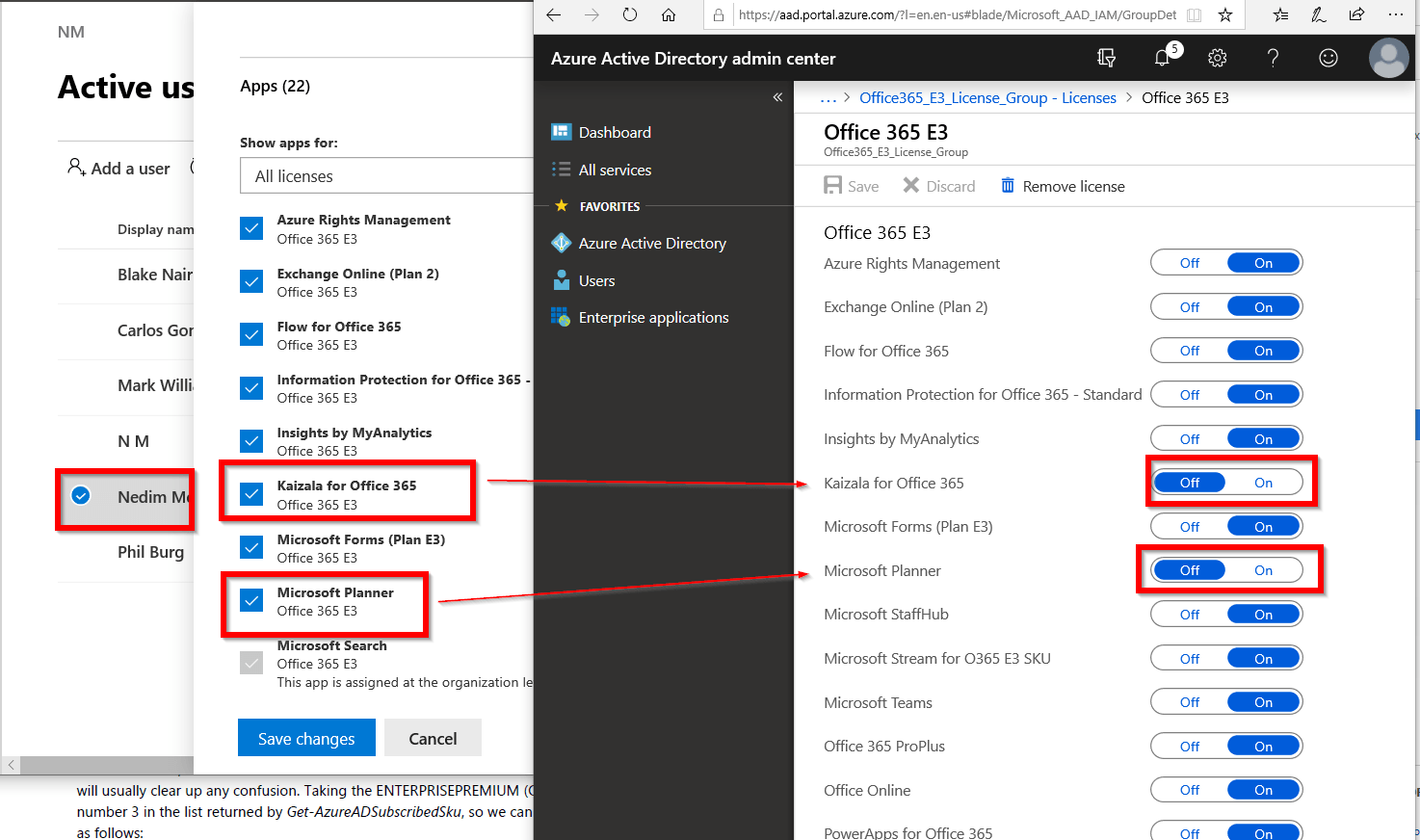Open portal settings gear icon
Image resolution: width=1420 pixels, height=840 pixels.
click(1218, 58)
